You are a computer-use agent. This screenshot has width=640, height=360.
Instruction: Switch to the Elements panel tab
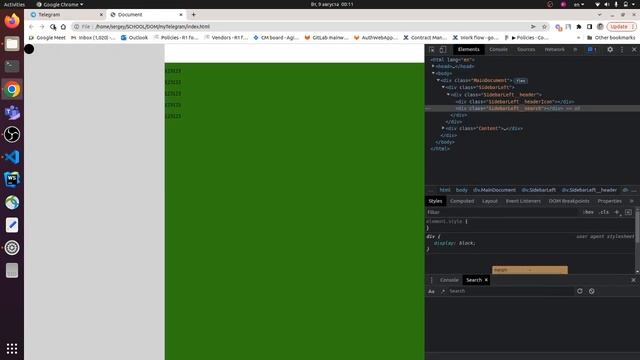click(x=469, y=49)
